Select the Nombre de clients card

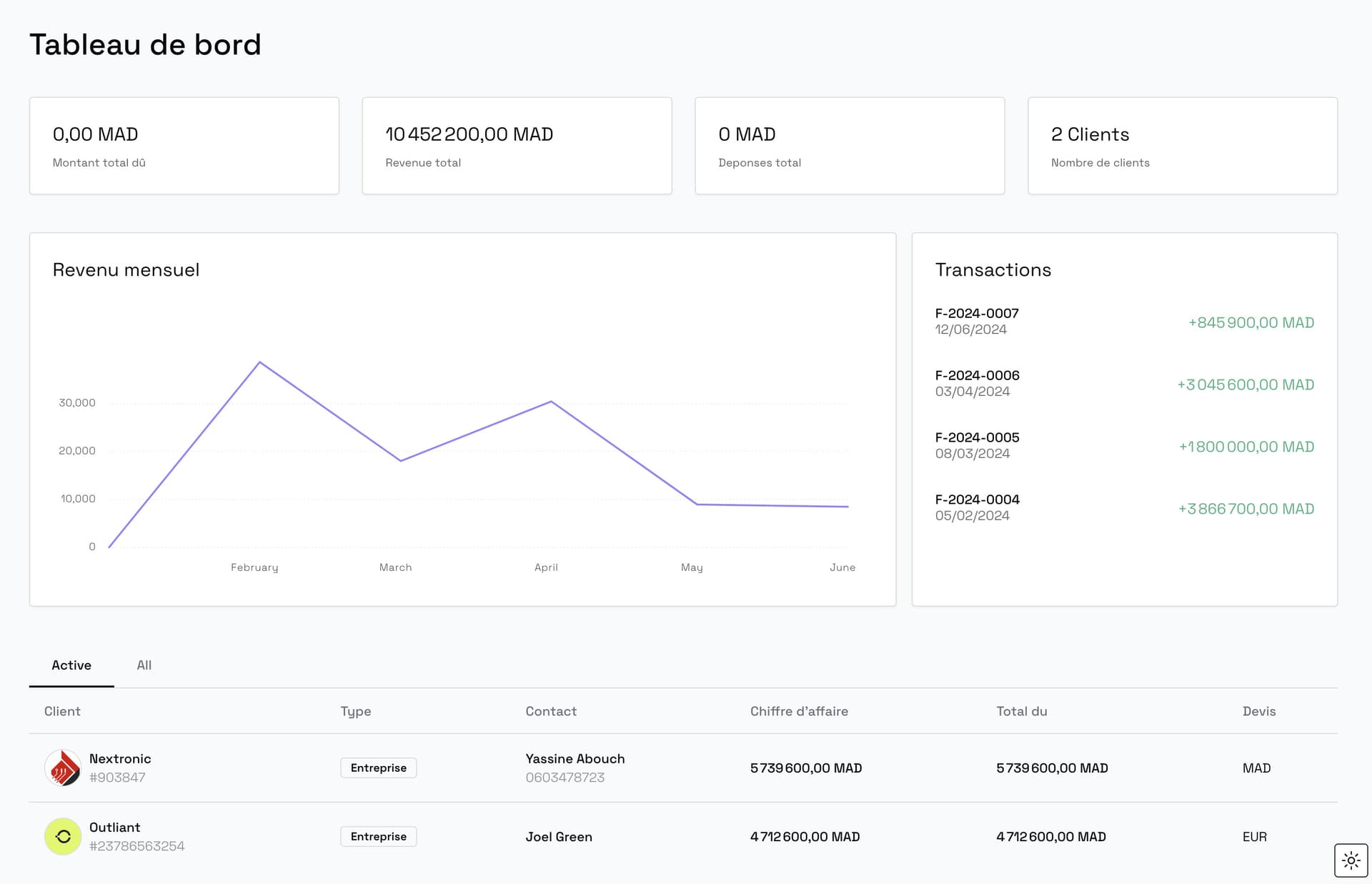(x=1183, y=146)
